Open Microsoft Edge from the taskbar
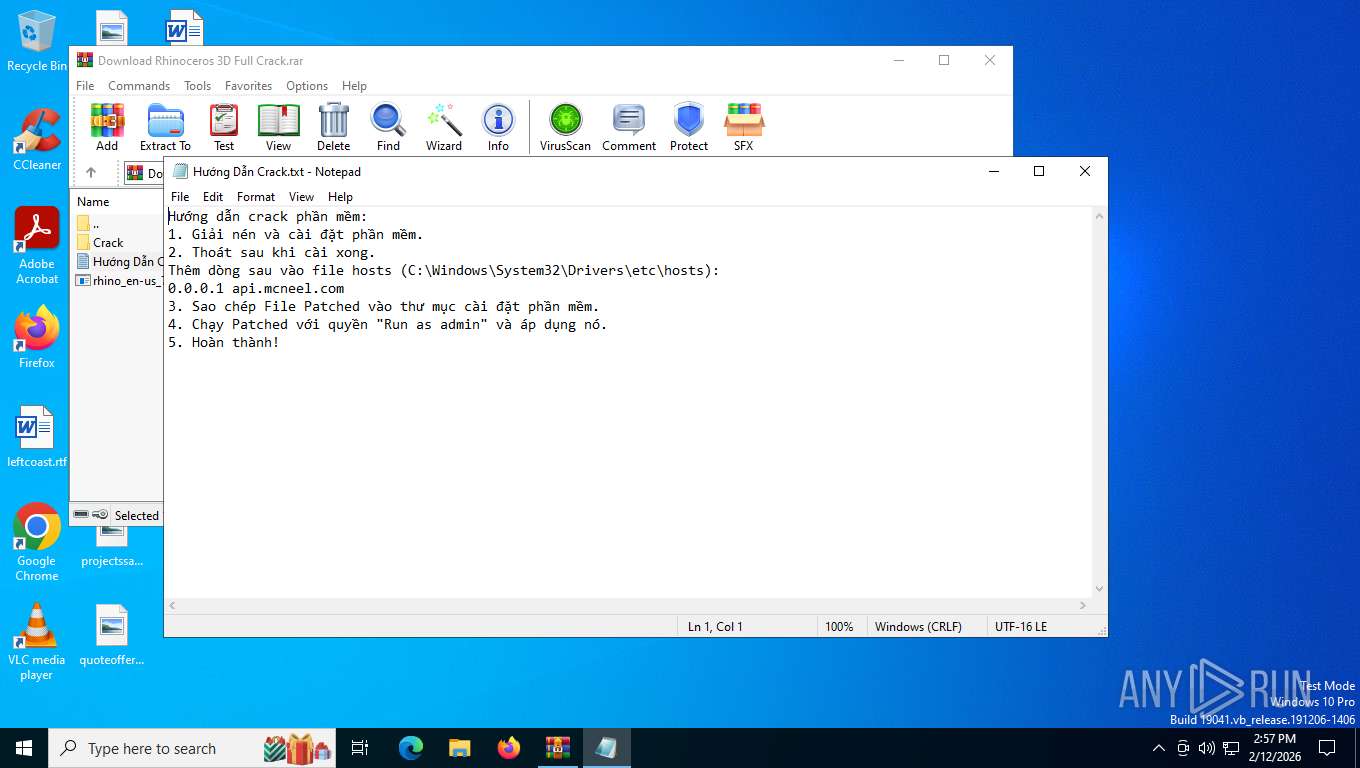 [411, 748]
